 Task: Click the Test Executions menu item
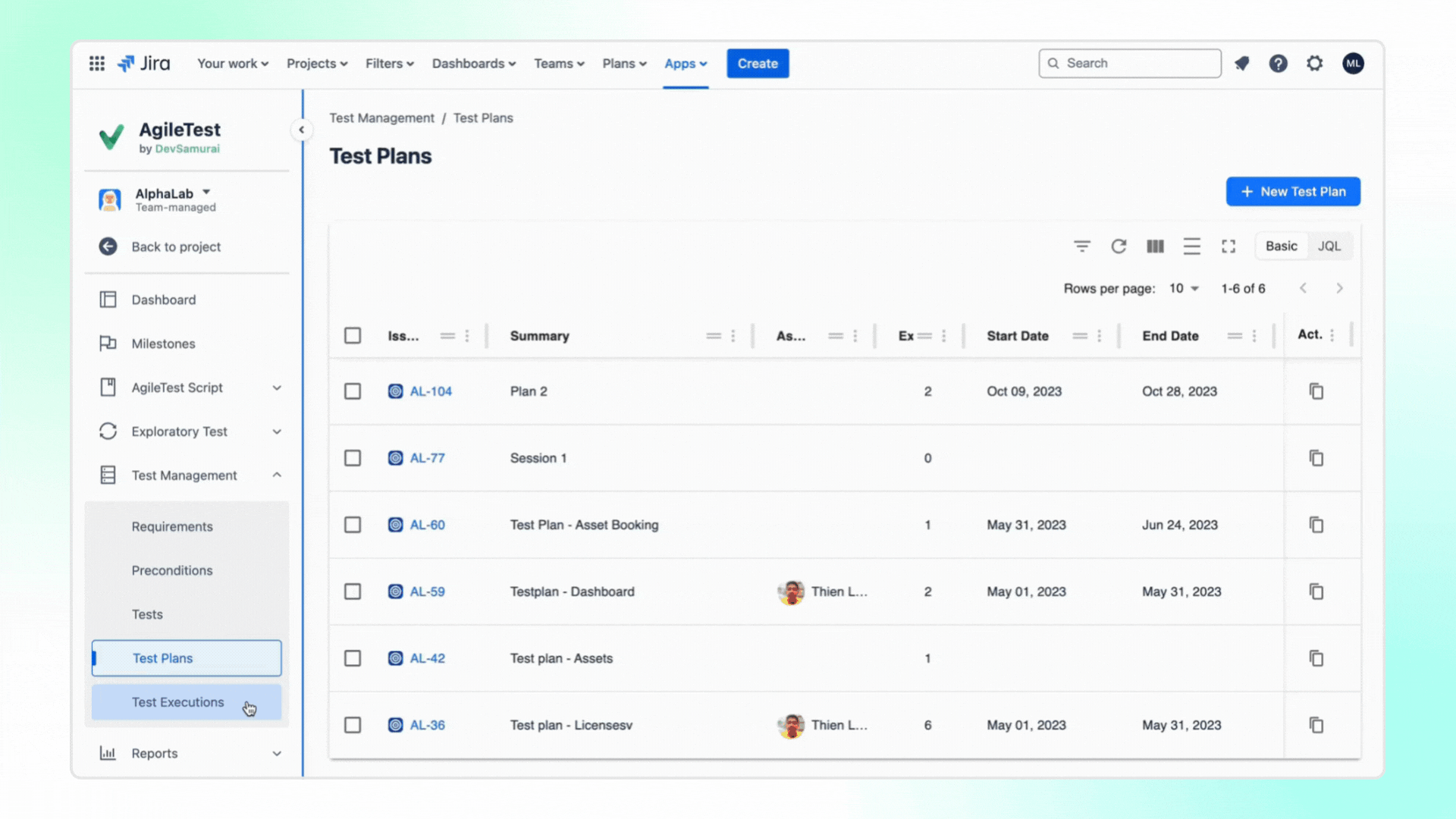tap(178, 701)
